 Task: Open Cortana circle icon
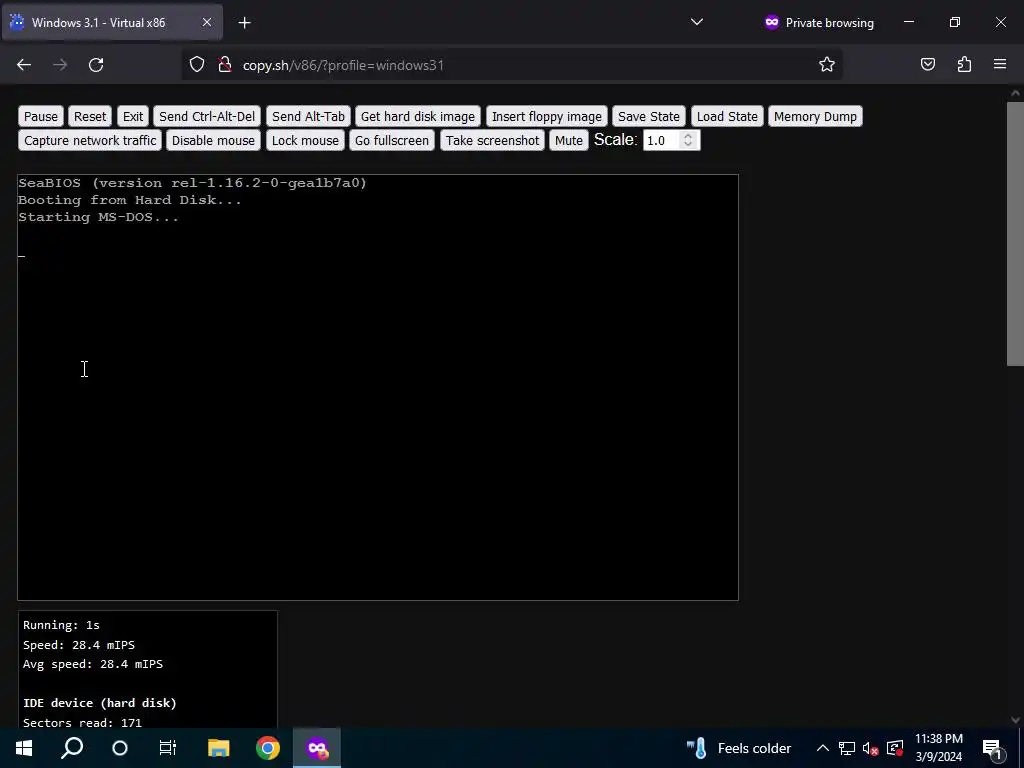120,748
